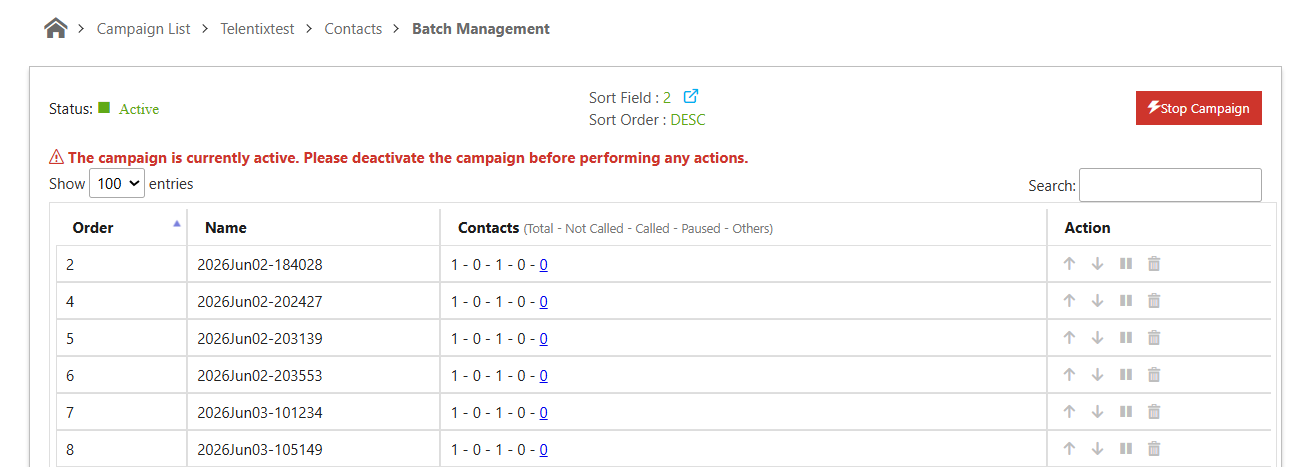
Task: Open Others count link for 2026Jun02-184028
Action: [x=544, y=265]
